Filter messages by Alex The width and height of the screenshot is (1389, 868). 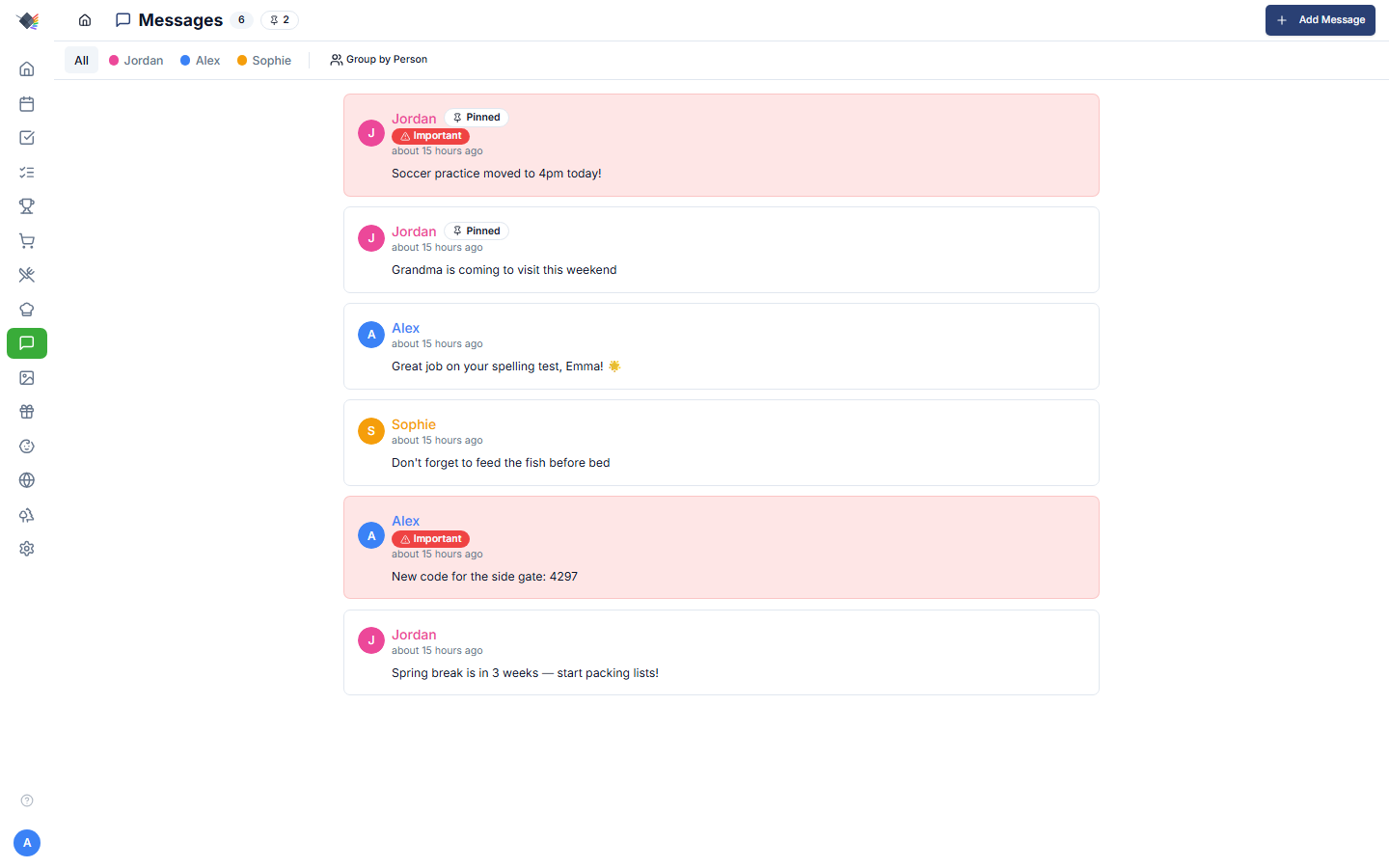[201, 60]
